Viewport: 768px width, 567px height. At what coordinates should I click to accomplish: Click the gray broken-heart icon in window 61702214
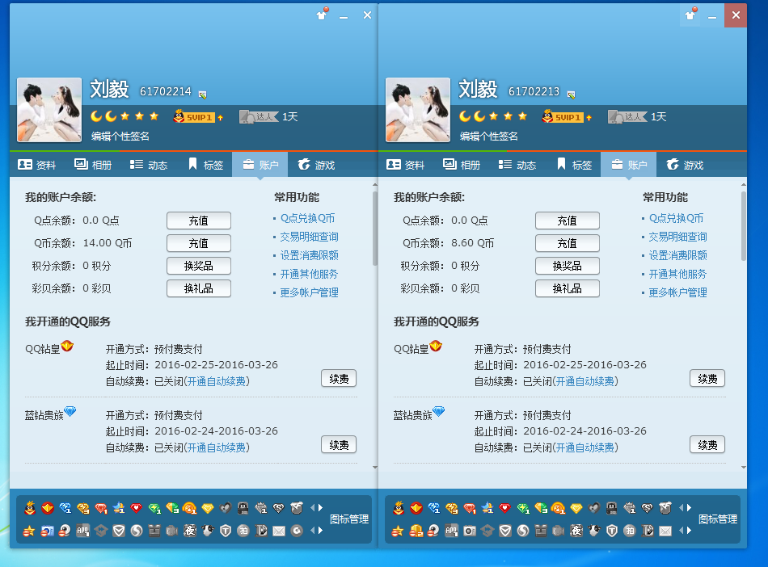(225, 508)
